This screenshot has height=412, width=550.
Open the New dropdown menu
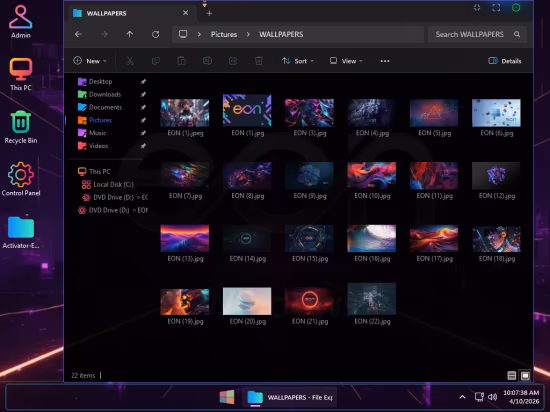90,61
